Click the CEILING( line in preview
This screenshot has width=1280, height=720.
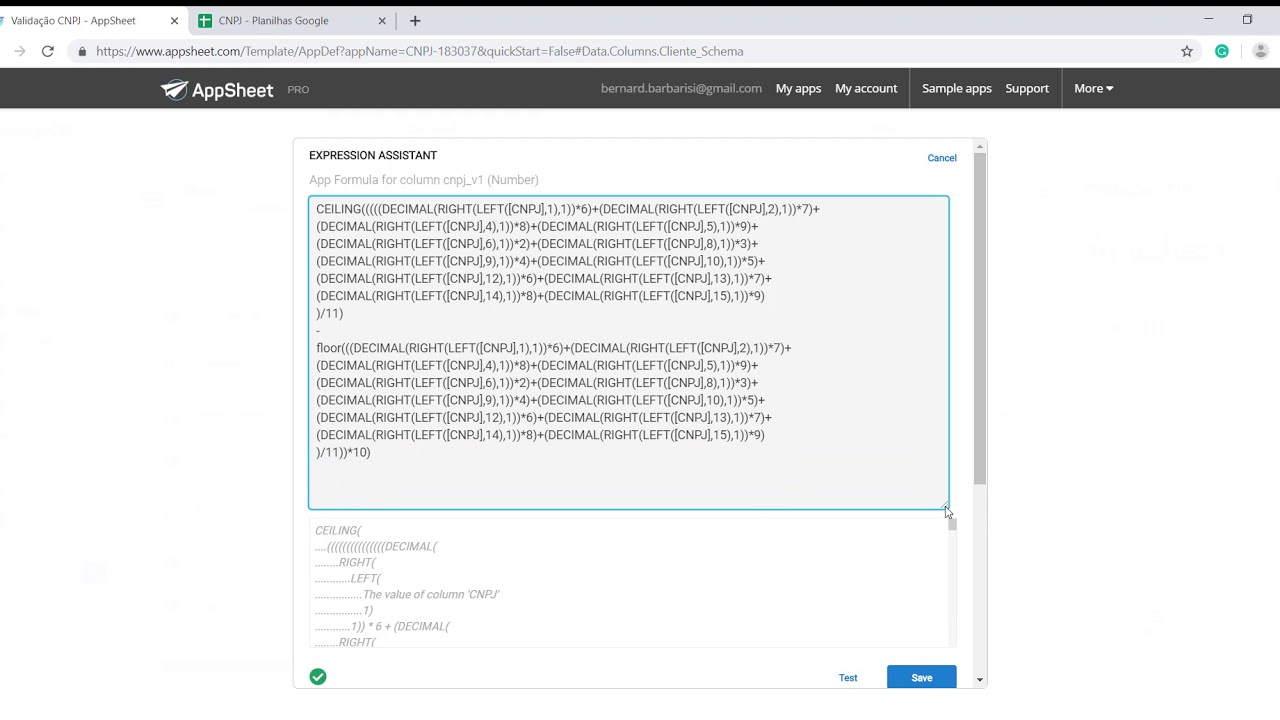tap(338, 530)
